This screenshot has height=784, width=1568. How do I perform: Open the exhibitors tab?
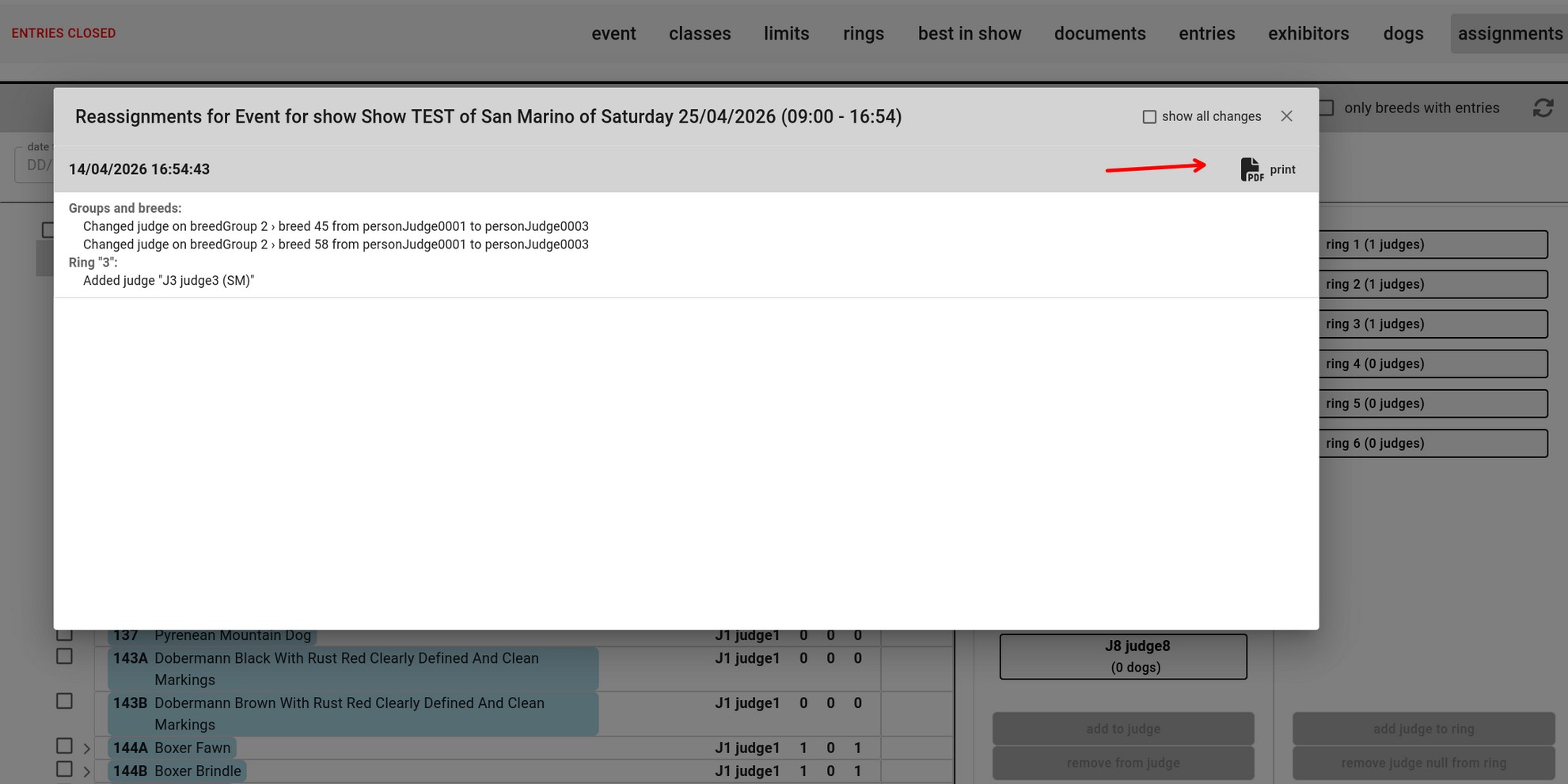pos(1308,34)
